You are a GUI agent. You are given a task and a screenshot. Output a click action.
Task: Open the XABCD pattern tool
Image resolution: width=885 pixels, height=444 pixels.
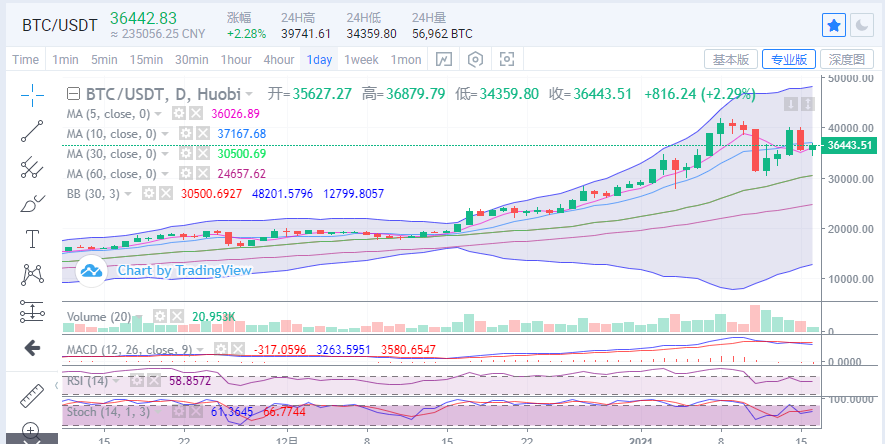coord(32,274)
